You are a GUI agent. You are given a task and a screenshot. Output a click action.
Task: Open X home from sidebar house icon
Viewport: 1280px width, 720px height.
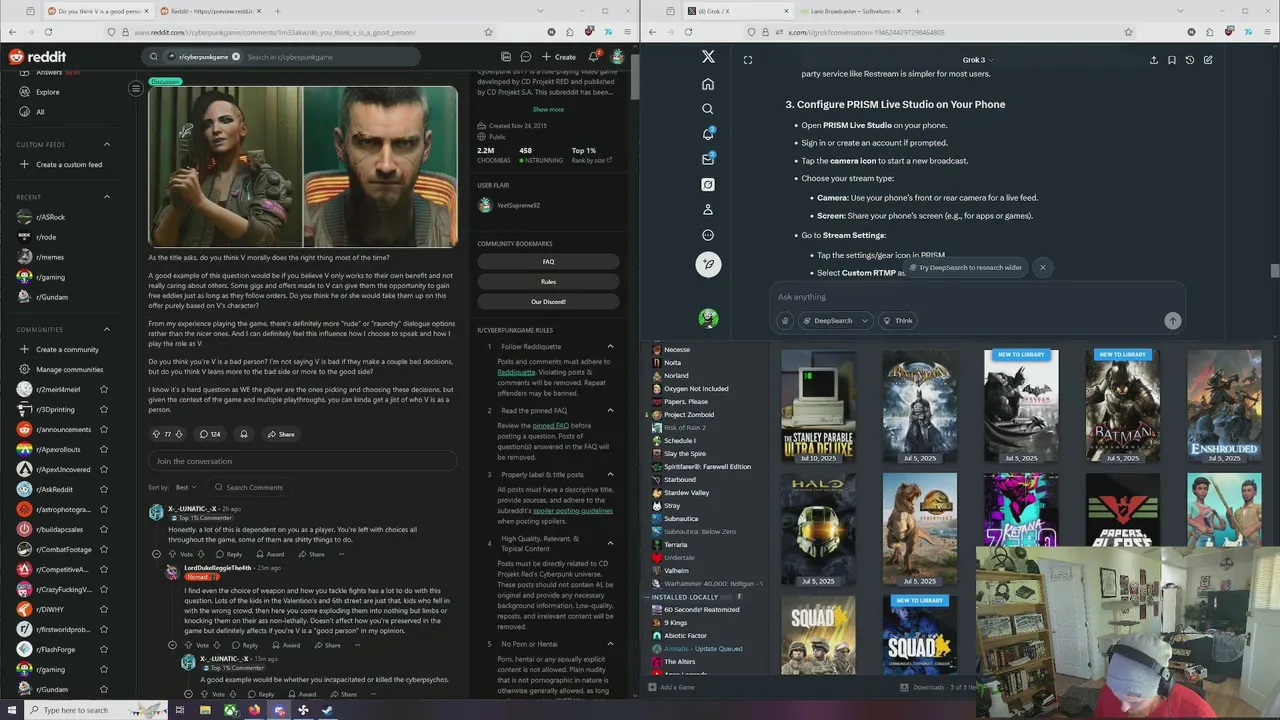[708, 84]
